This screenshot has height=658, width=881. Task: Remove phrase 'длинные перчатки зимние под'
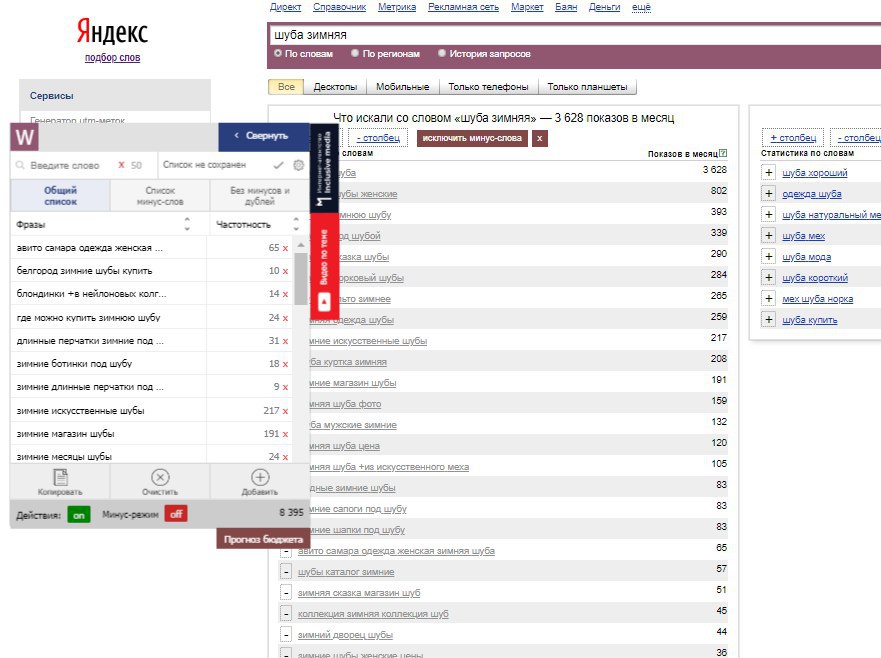pyautogui.click(x=285, y=341)
